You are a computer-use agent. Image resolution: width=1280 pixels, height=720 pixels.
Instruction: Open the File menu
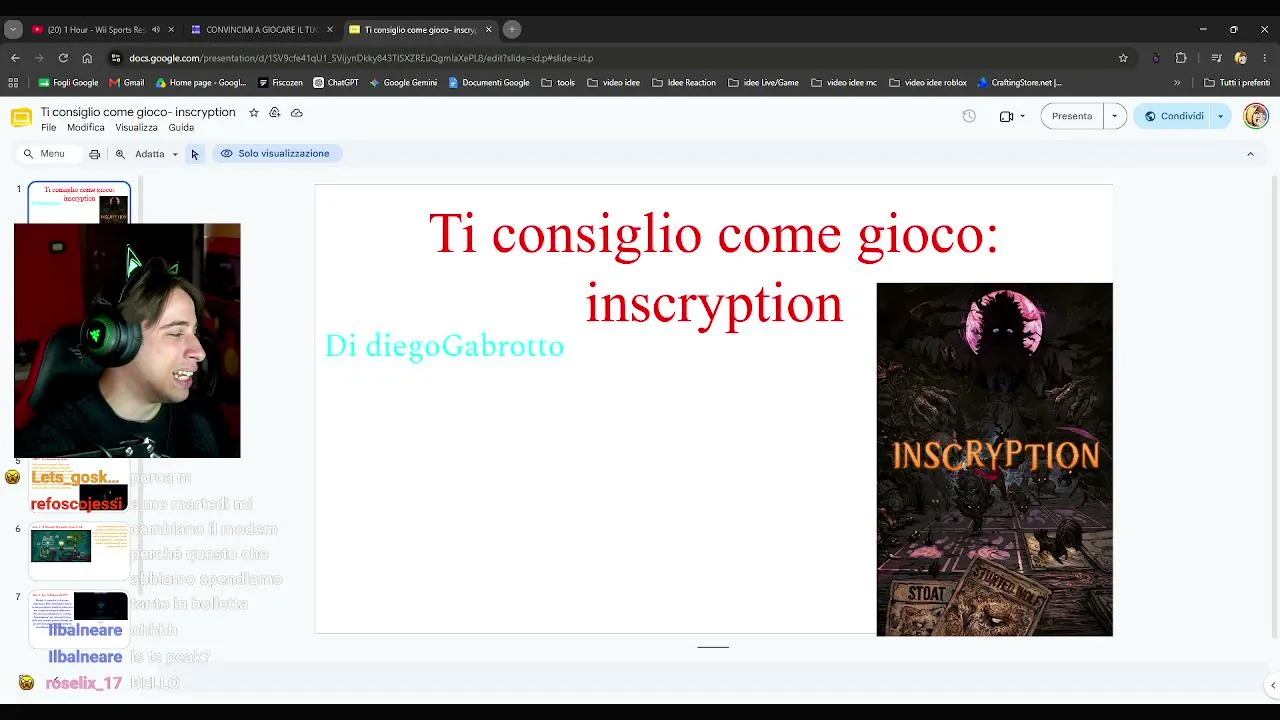(48, 128)
